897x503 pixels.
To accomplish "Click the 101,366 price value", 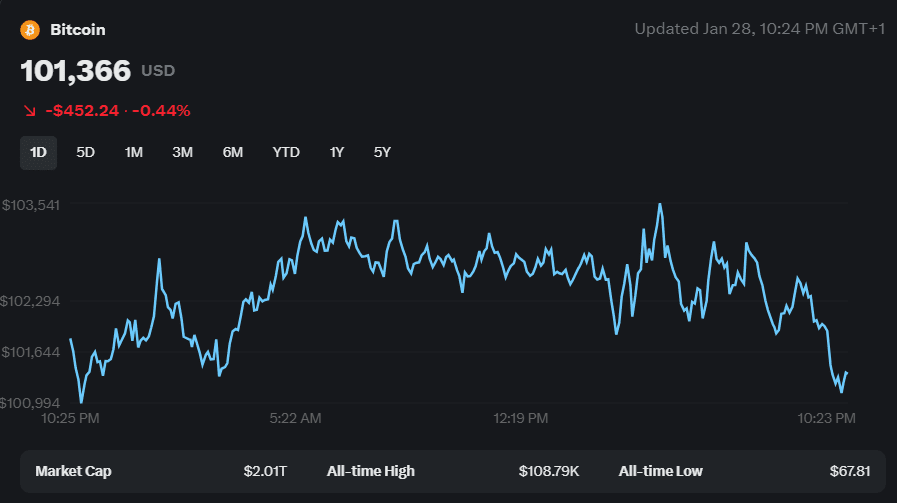I will point(76,71).
